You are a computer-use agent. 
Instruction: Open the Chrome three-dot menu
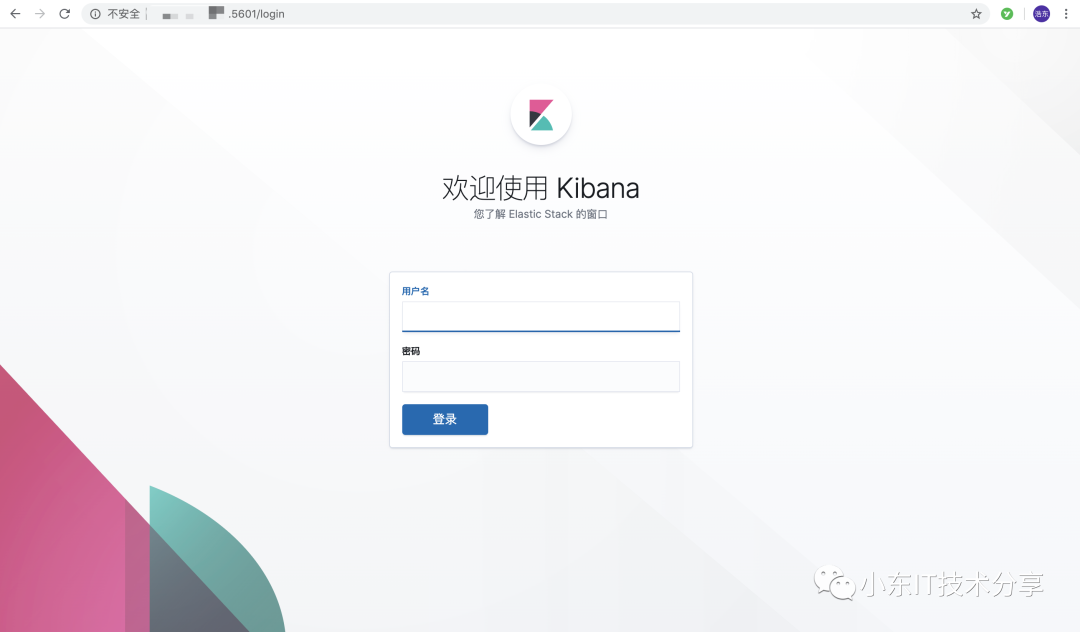(x=1066, y=14)
